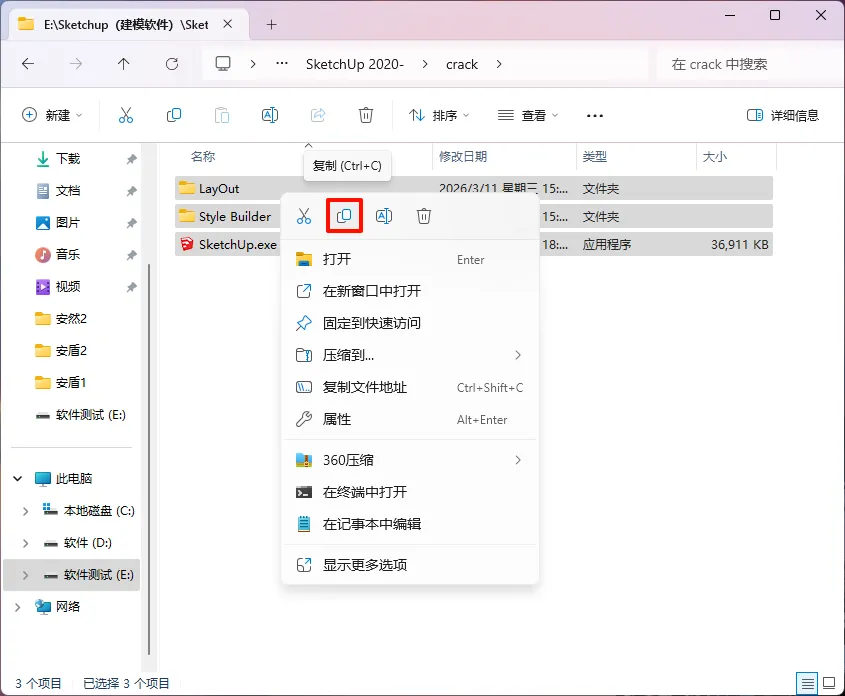845x696 pixels.
Task: Click the toolbar Paste icon
Action: click(221, 115)
